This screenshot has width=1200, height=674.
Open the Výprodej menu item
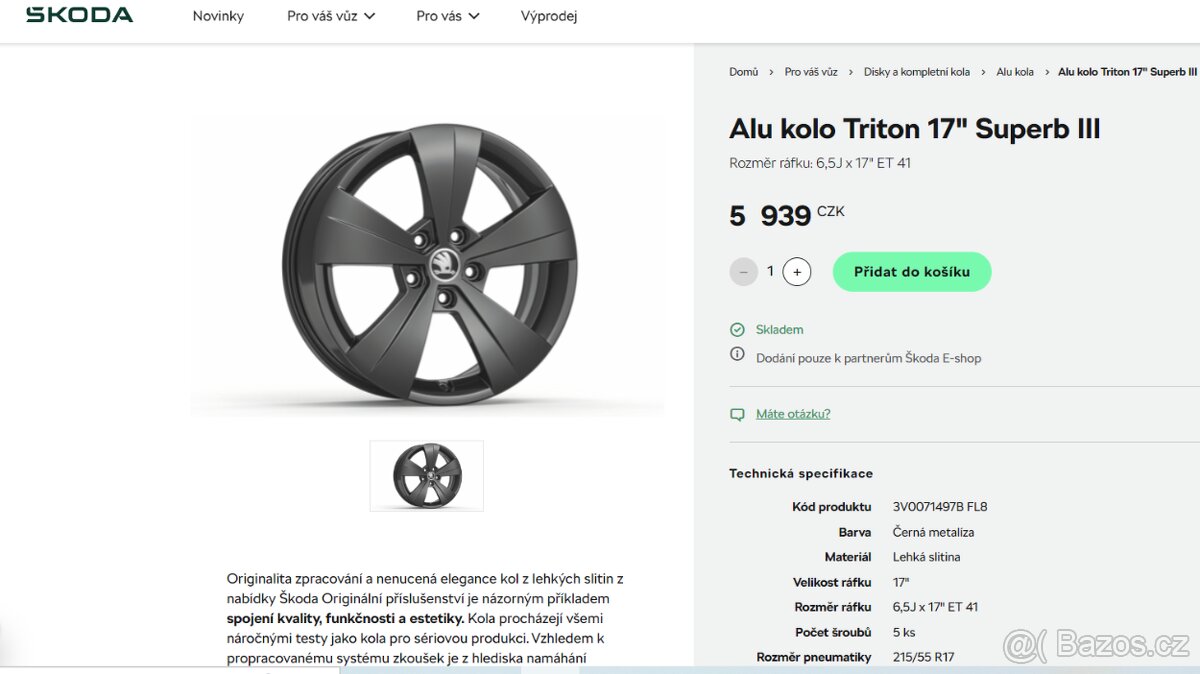548,15
